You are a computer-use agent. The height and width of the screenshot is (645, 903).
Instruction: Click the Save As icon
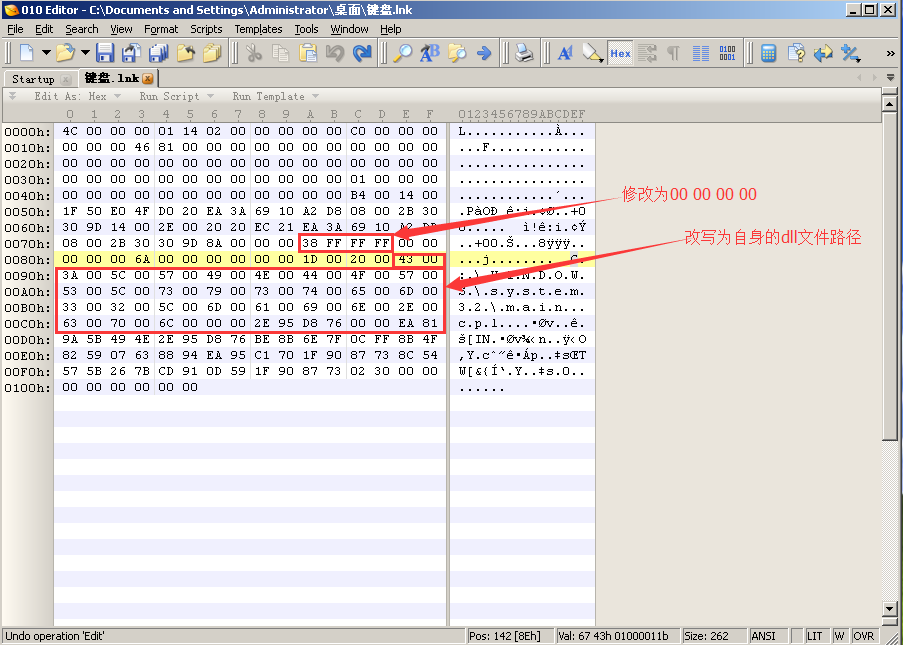click(131, 53)
